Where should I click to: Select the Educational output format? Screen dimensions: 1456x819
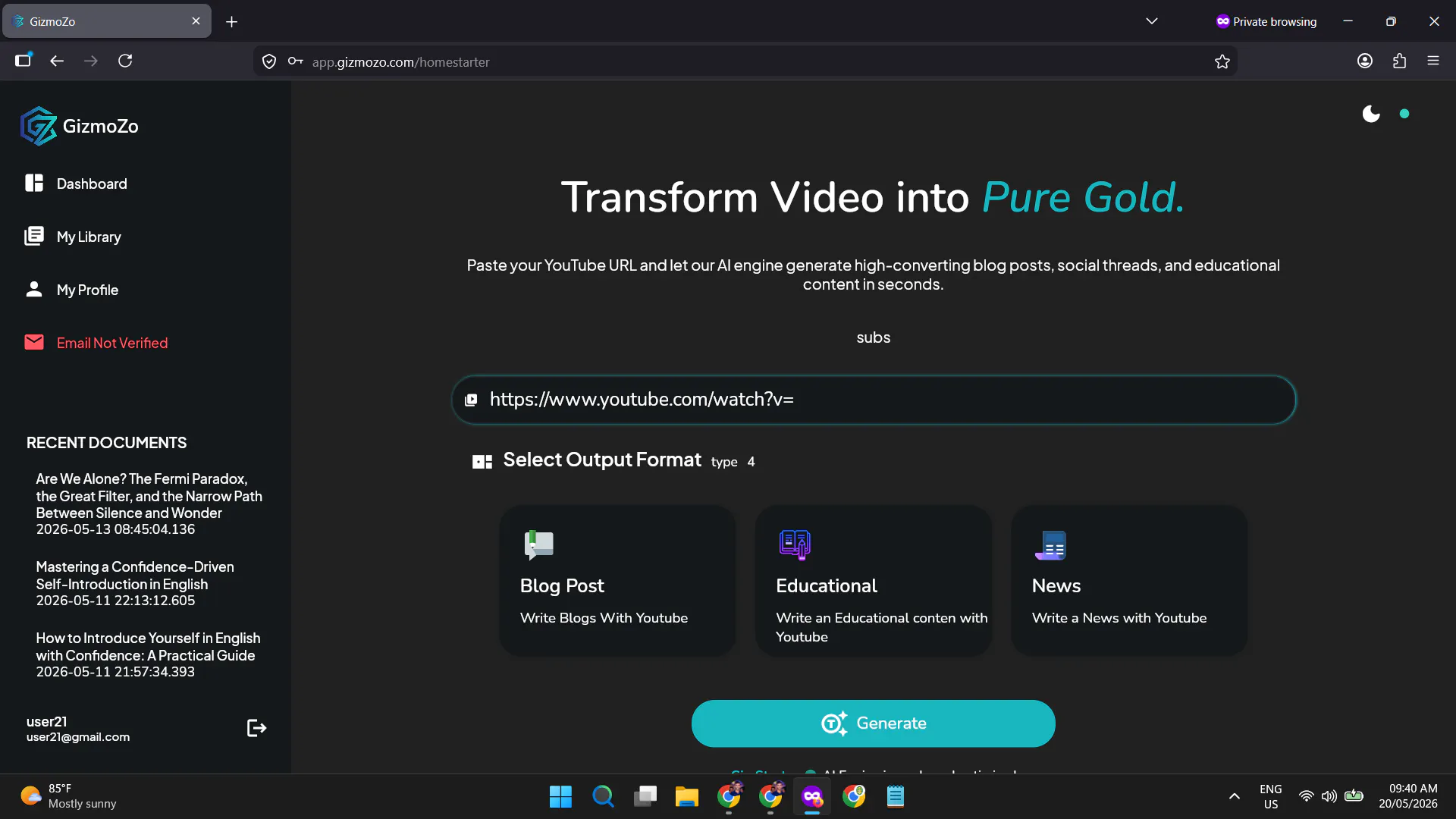click(874, 580)
